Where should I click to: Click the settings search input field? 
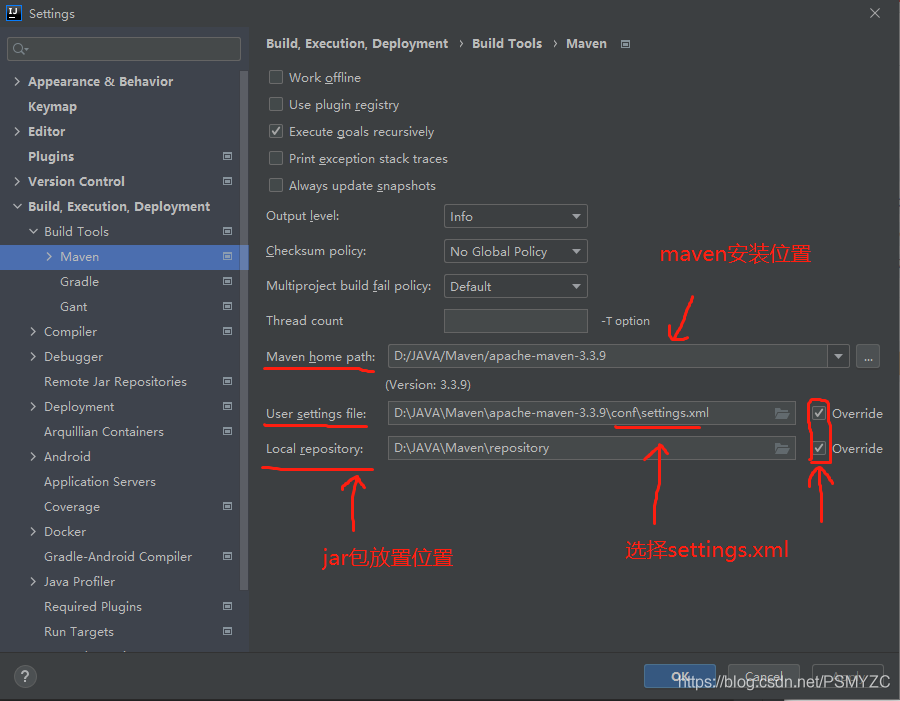[x=124, y=49]
